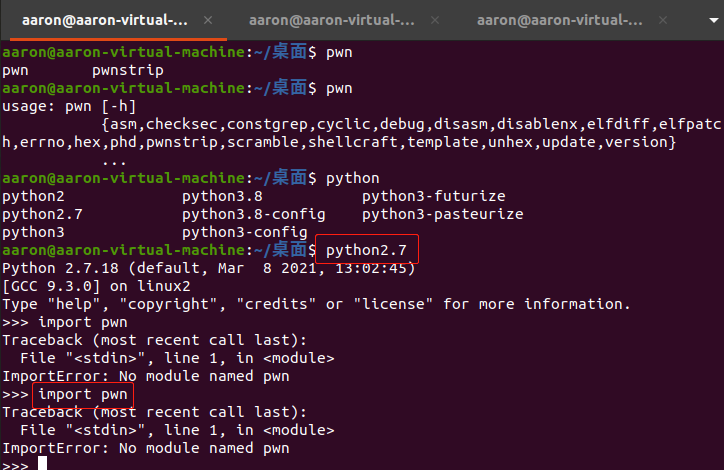The width and height of the screenshot is (724, 470).
Task: Click the terminal cursor at the last prompt
Action: click(43, 465)
